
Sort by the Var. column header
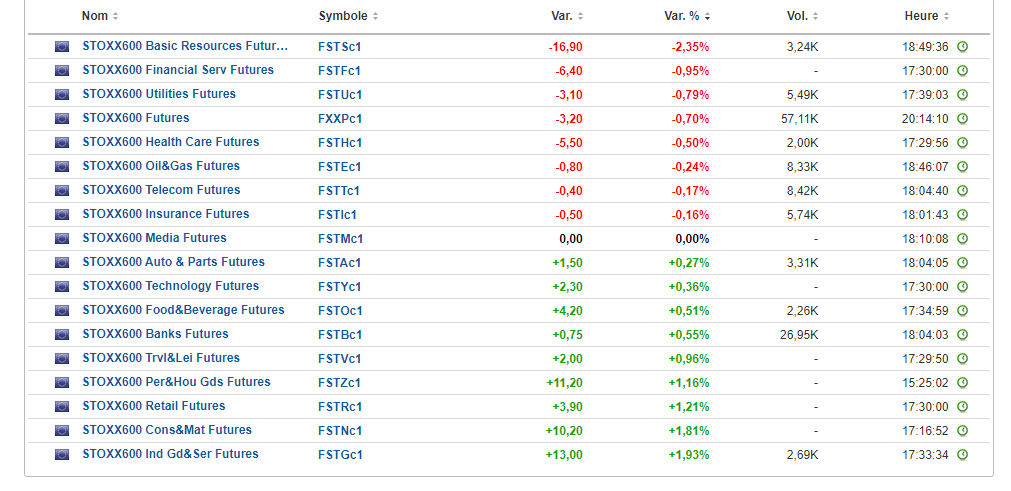click(567, 16)
